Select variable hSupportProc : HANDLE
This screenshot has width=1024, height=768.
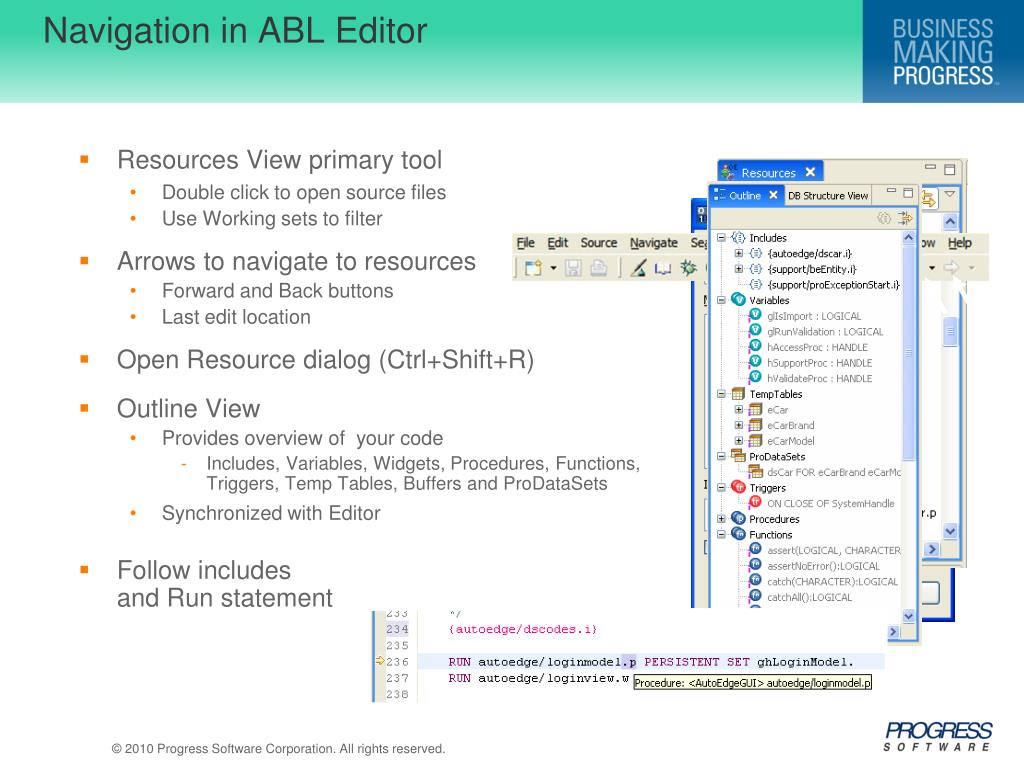[x=820, y=363]
